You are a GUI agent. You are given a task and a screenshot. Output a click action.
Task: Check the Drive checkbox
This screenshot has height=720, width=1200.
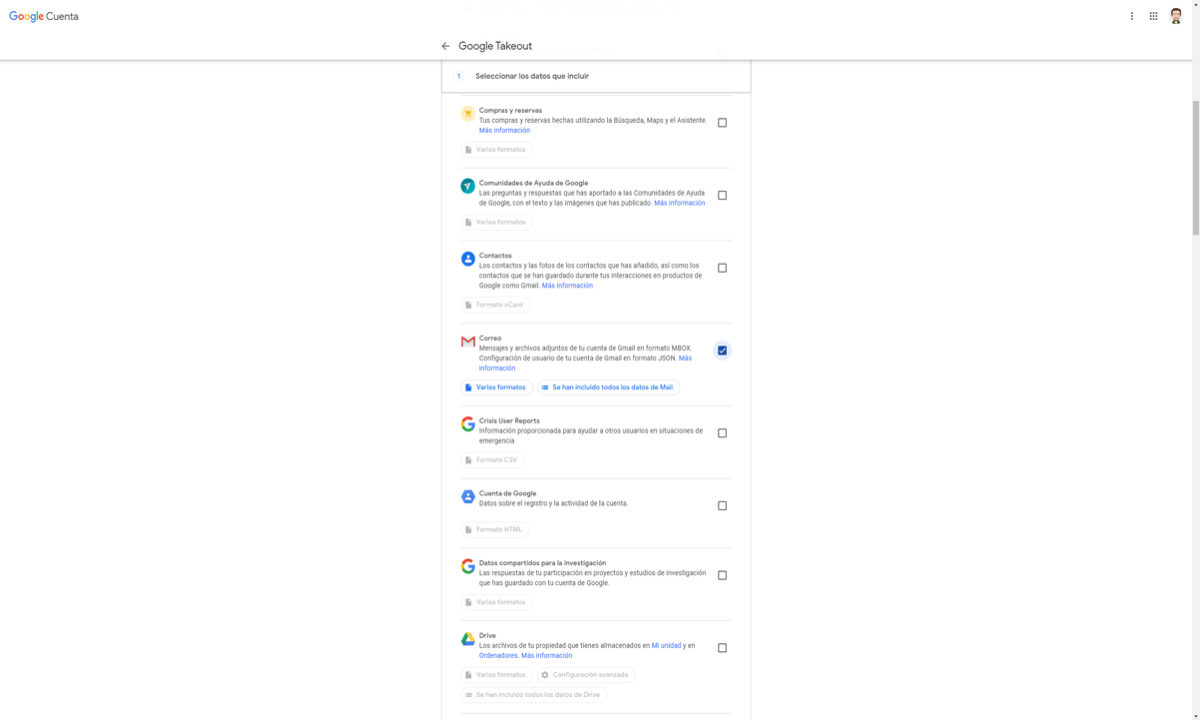(x=722, y=648)
